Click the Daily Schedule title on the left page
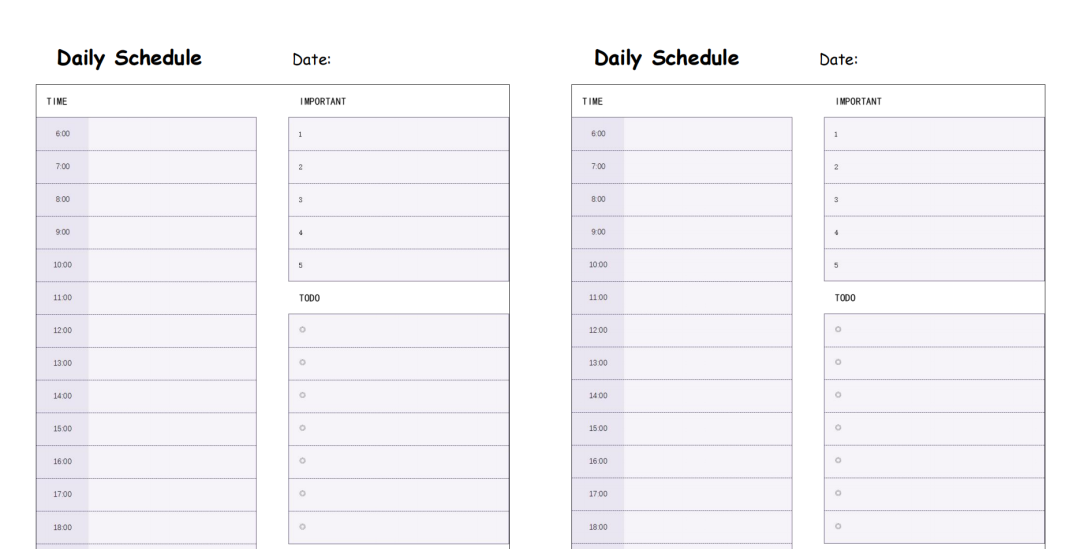 pos(129,58)
